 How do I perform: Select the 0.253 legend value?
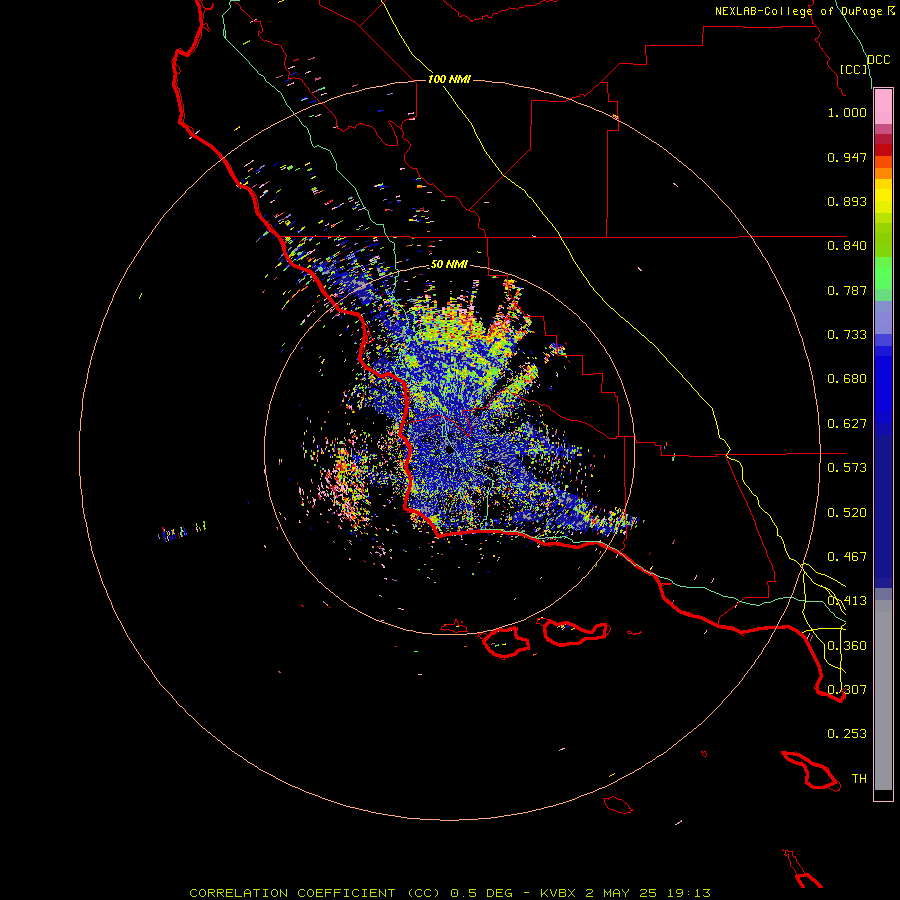(847, 734)
